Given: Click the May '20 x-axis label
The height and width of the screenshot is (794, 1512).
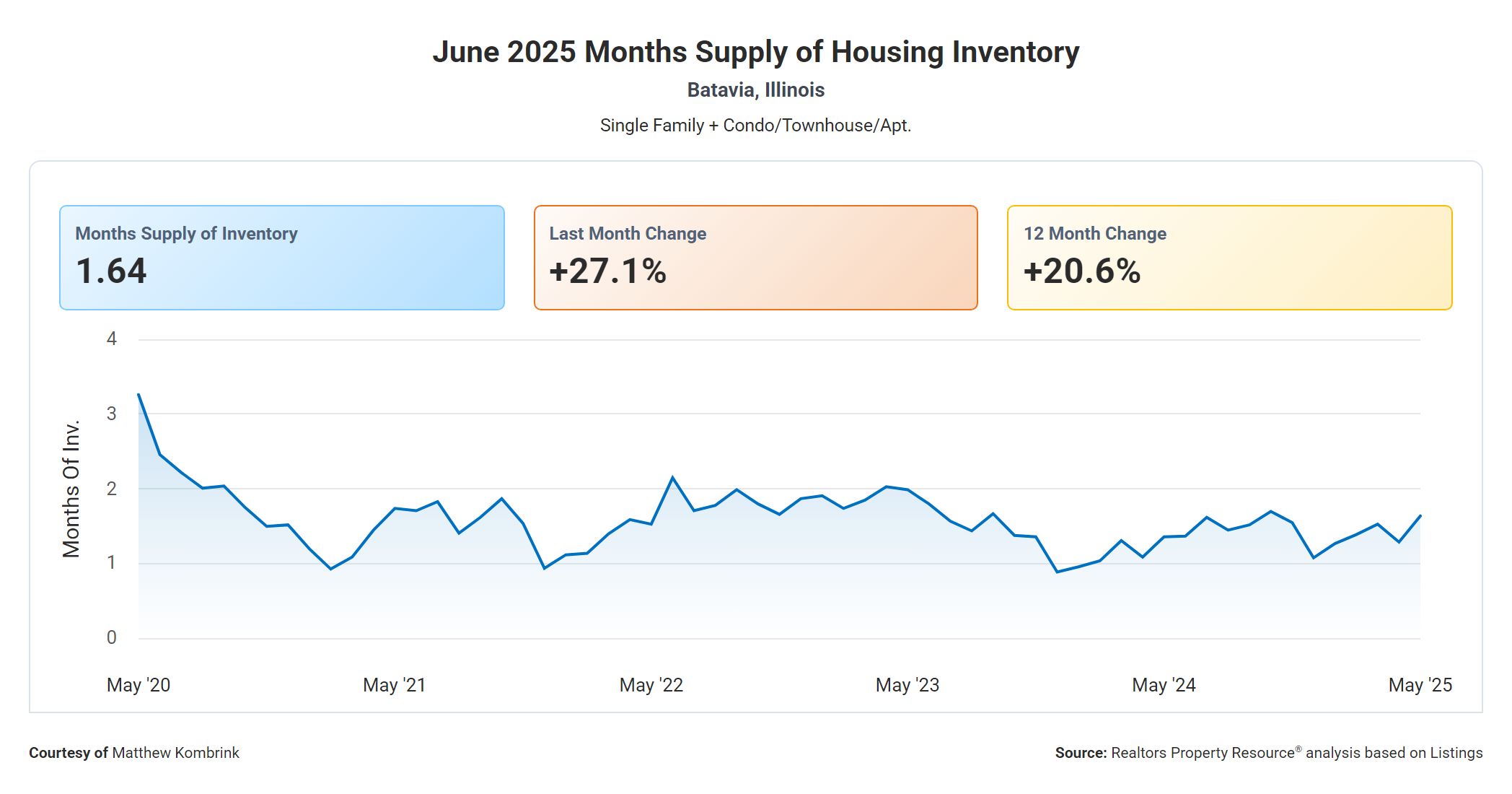Looking at the screenshot, I should [139, 685].
